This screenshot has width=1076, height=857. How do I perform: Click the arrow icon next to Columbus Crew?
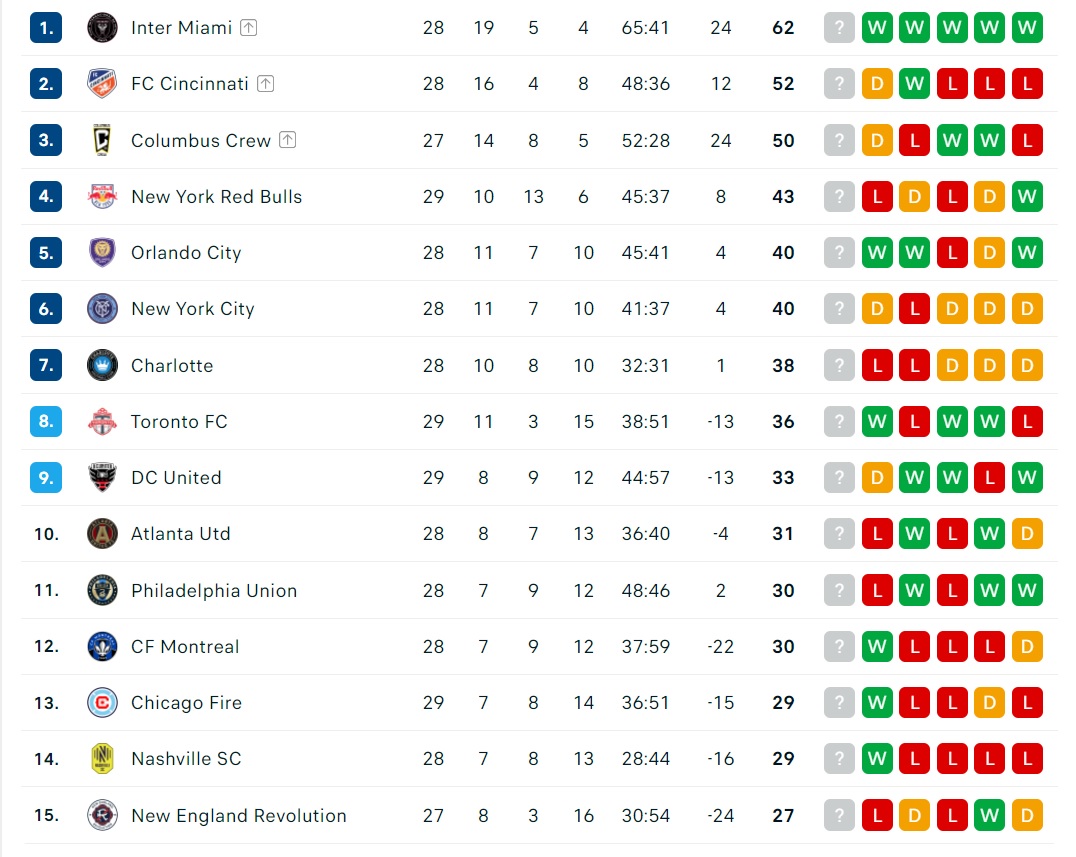[x=288, y=140]
